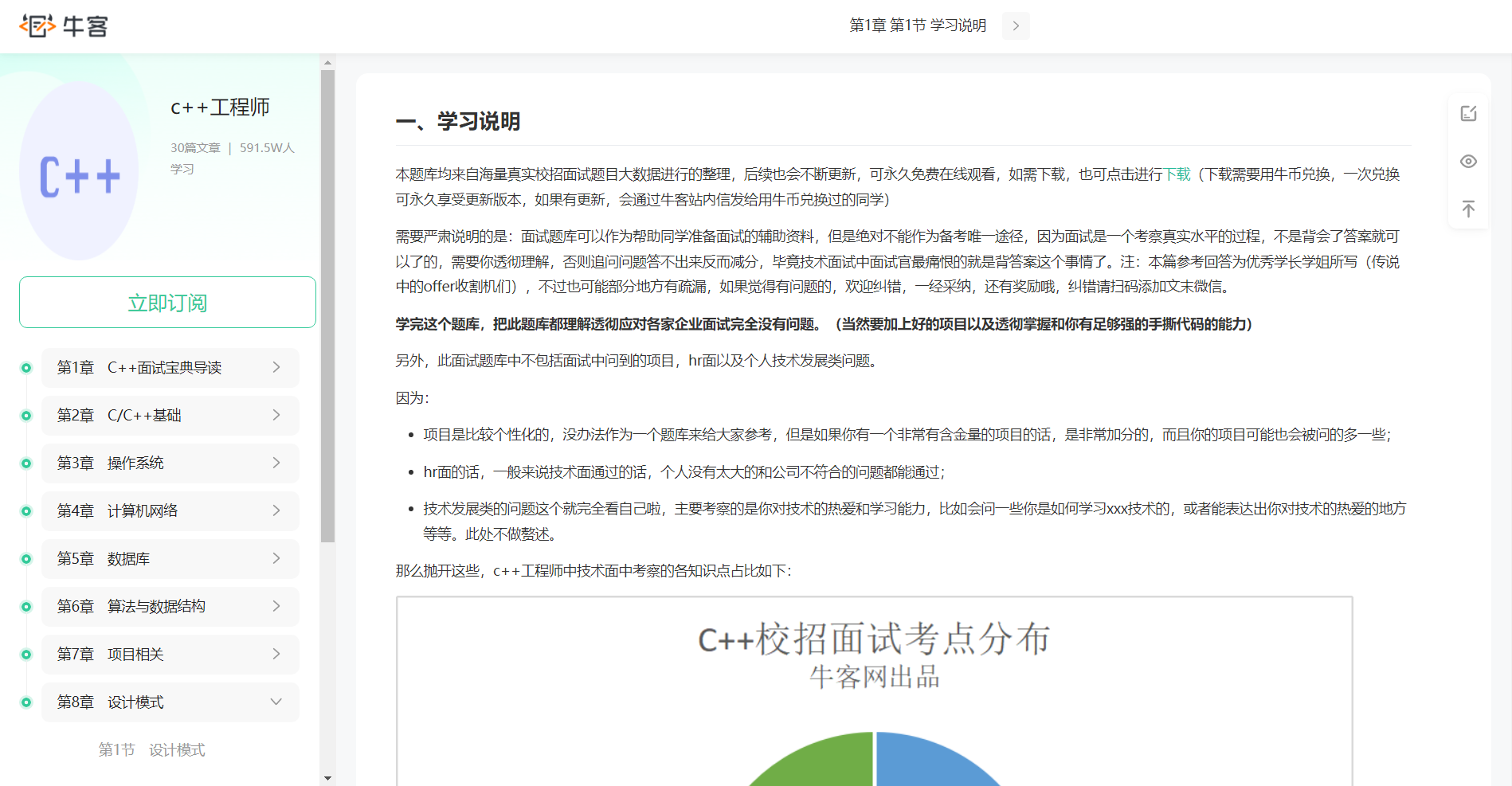Click the green dot beside 第6章
The width and height of the screenshot is (1512, 786).
pos(26,606)
